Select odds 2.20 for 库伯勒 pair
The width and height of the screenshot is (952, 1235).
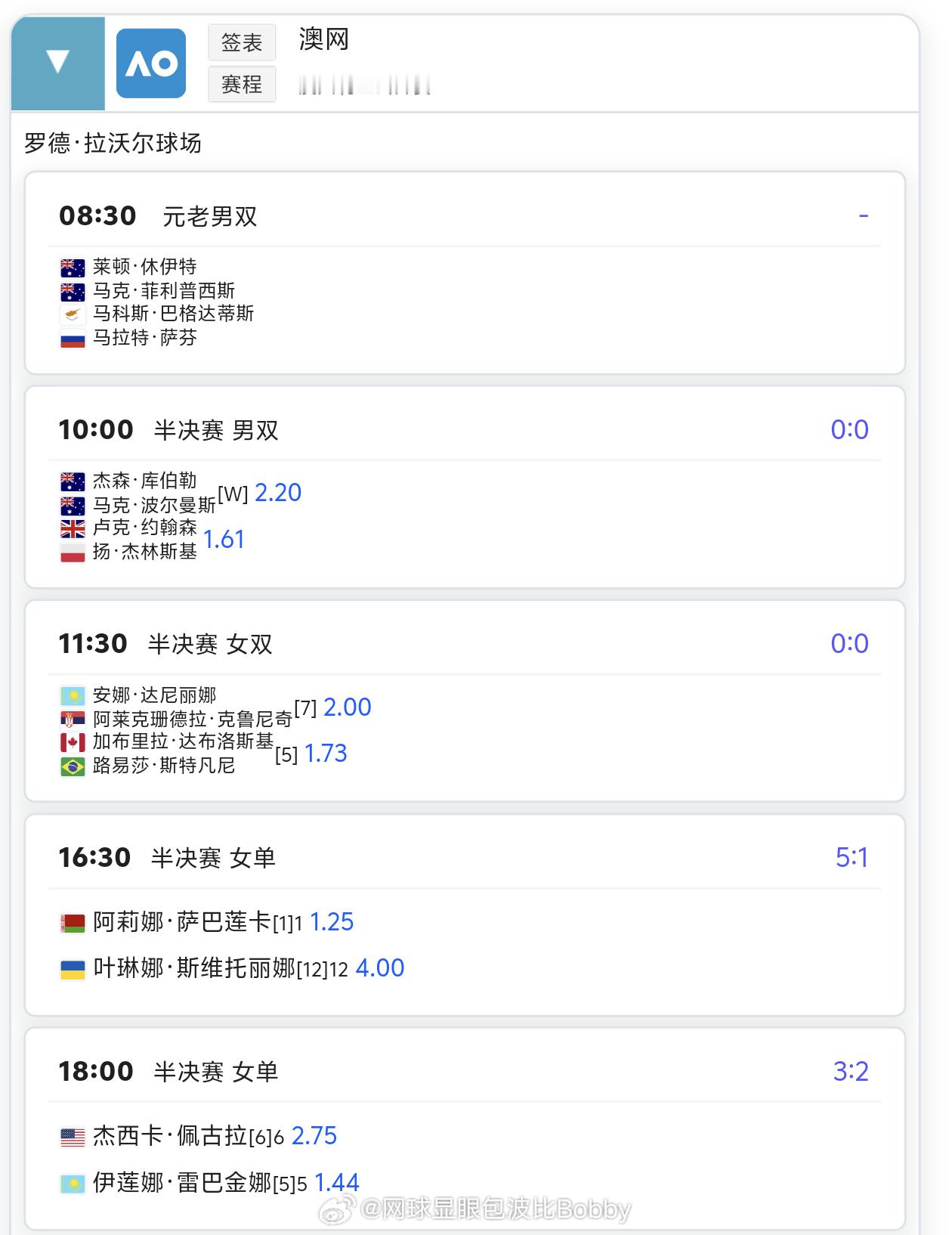click(278, 493)
